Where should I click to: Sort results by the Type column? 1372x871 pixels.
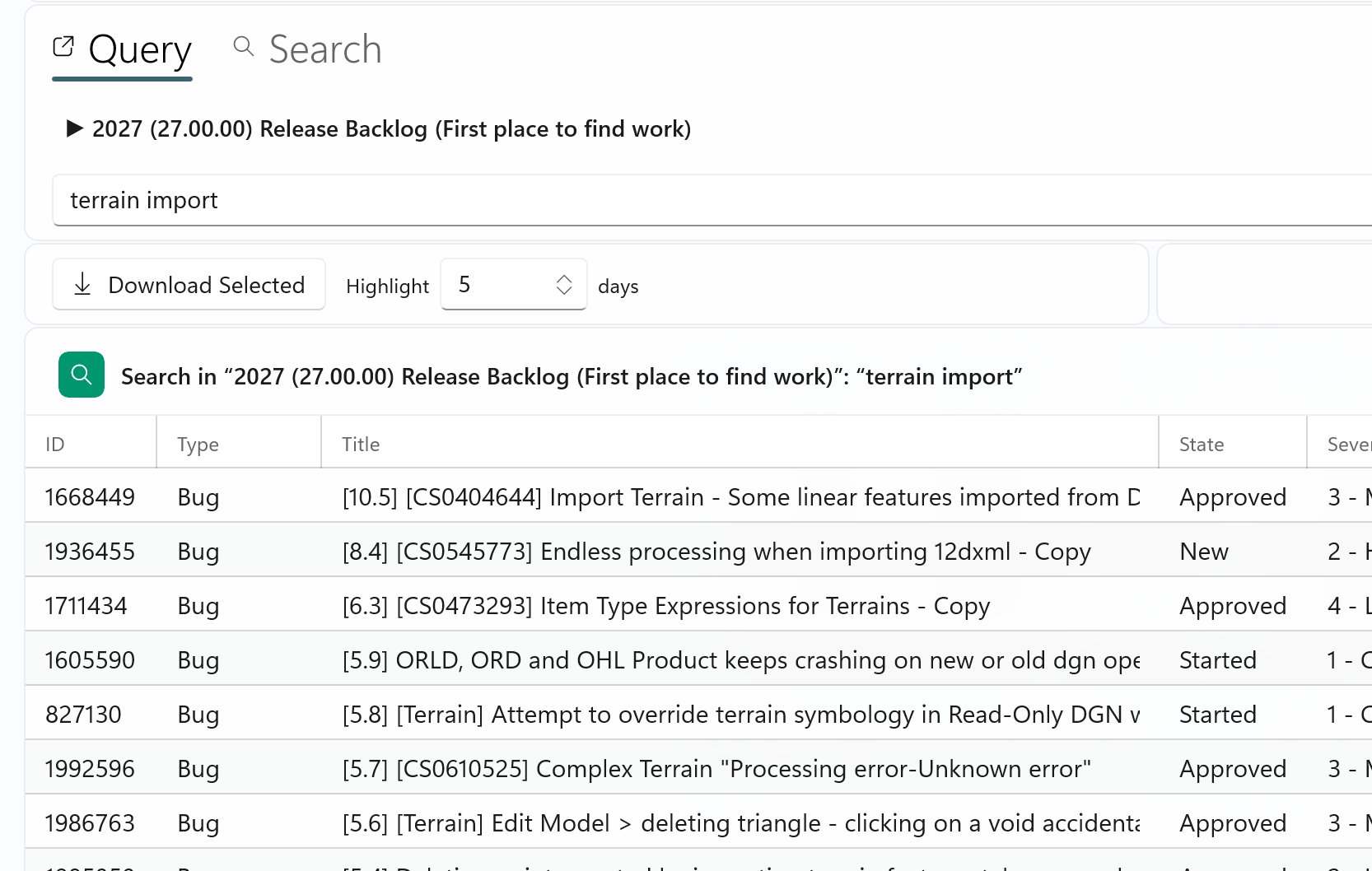pos(198,444)
